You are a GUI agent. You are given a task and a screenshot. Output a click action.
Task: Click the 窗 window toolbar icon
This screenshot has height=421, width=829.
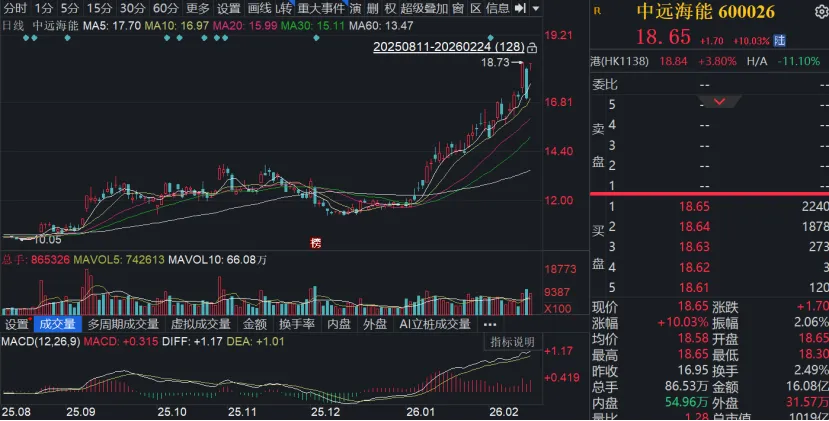(458, 8)
